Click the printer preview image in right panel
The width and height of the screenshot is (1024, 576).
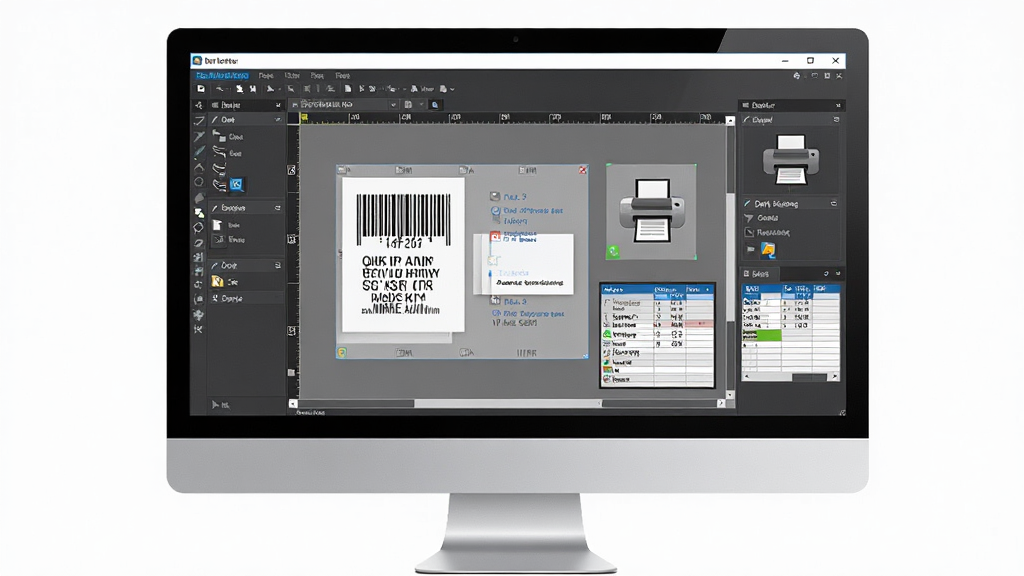click(x=791, y=159)
